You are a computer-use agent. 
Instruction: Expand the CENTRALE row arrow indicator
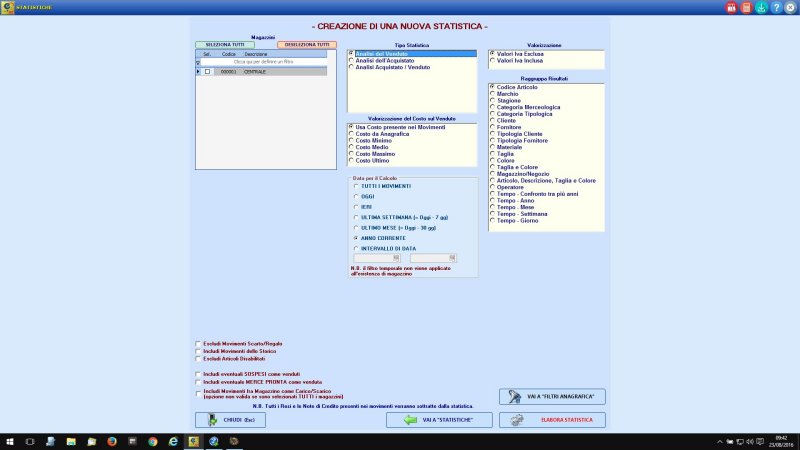coord(198,71)
